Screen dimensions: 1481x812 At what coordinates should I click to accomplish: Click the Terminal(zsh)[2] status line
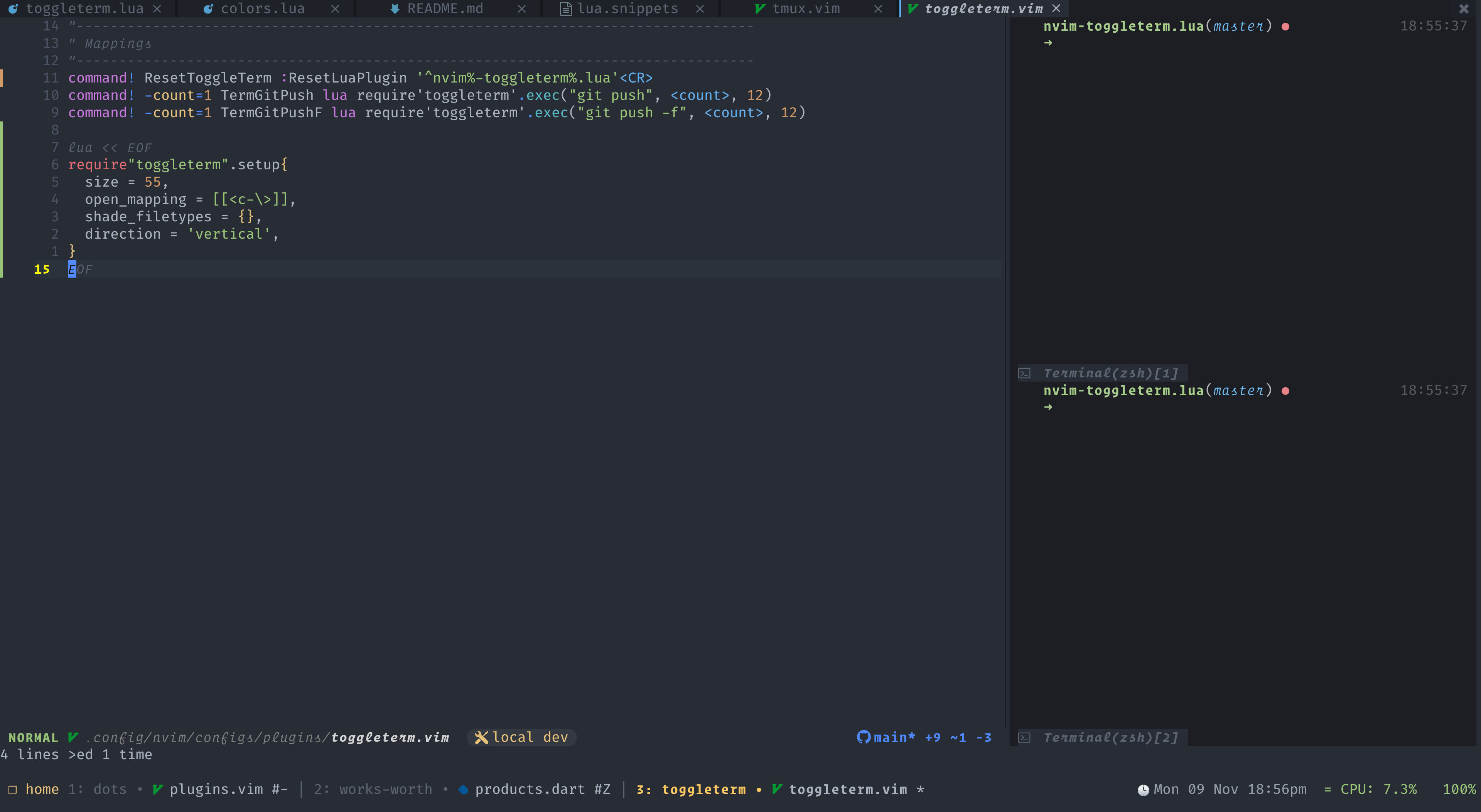1110,737
